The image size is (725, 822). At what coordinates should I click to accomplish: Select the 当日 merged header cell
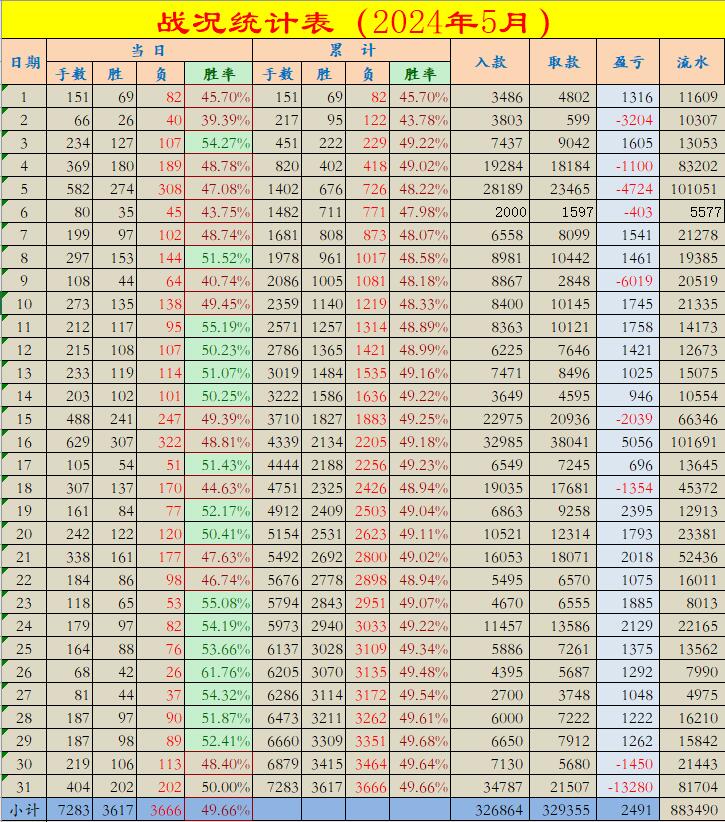(149, 49)
